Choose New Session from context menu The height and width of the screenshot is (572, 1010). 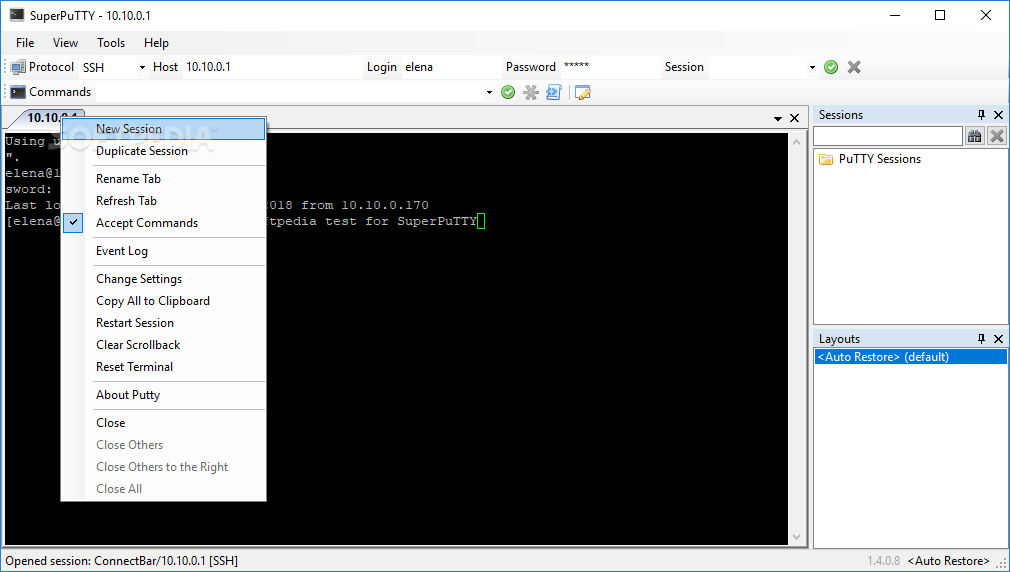(x=164, y=129)
